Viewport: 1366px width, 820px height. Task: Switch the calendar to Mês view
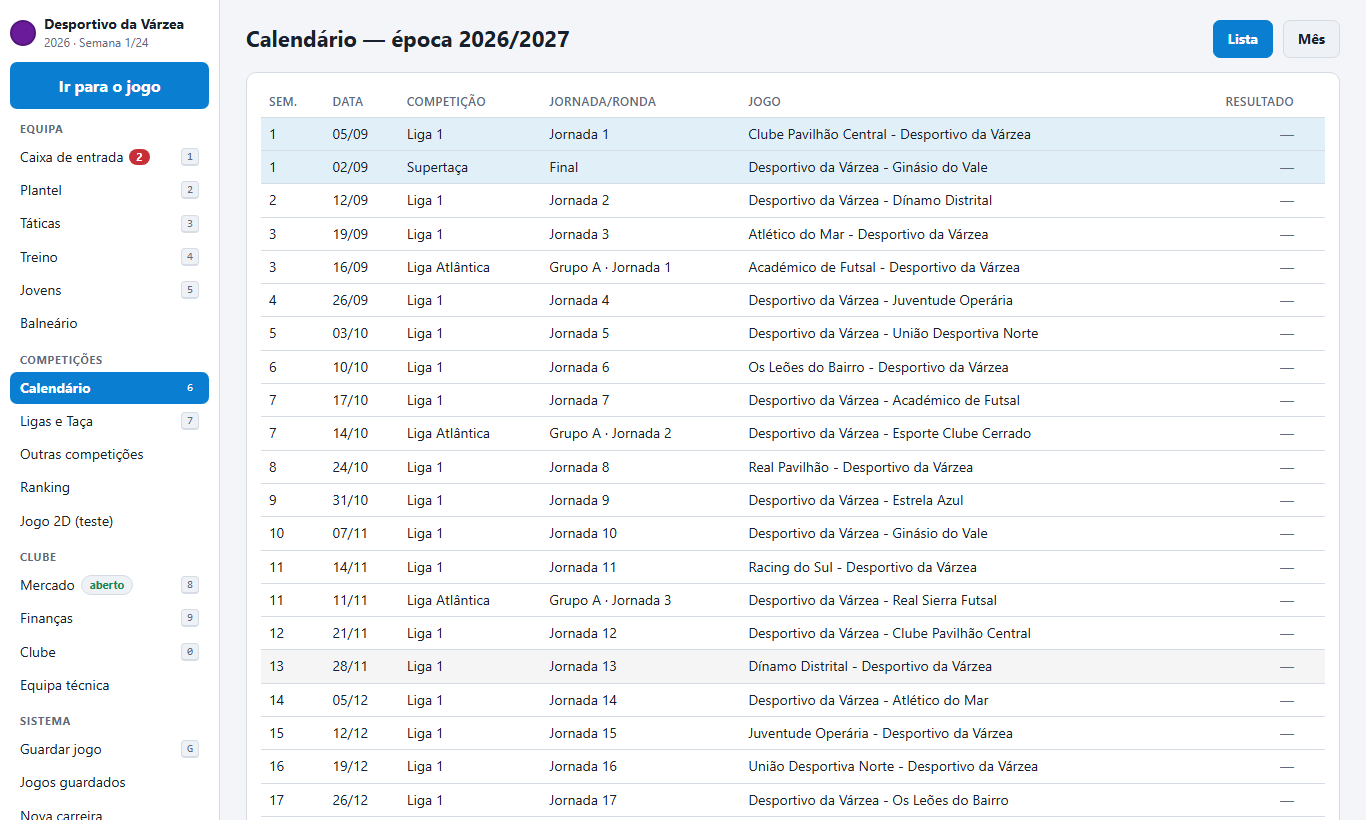point(1311,39)
